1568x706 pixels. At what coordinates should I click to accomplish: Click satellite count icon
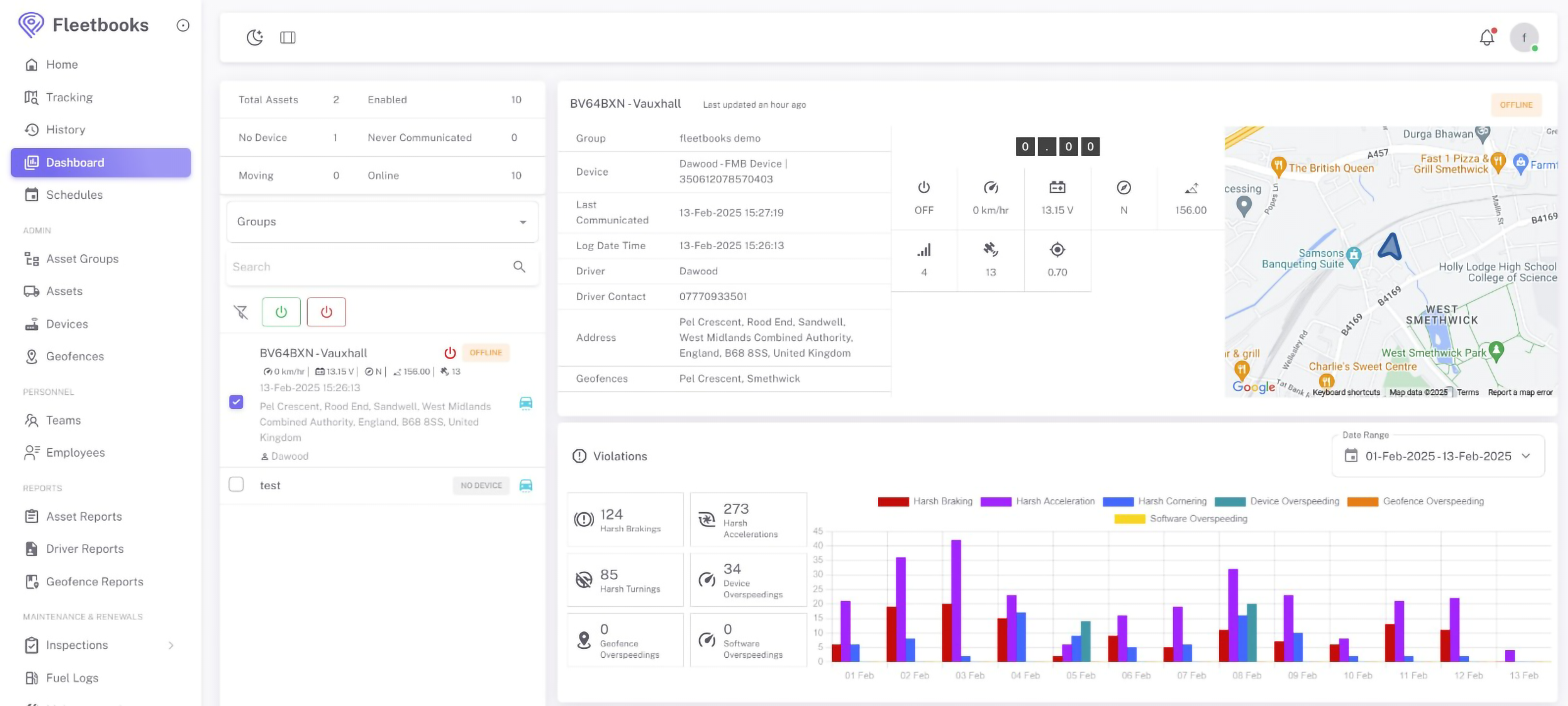coord(990,249)
